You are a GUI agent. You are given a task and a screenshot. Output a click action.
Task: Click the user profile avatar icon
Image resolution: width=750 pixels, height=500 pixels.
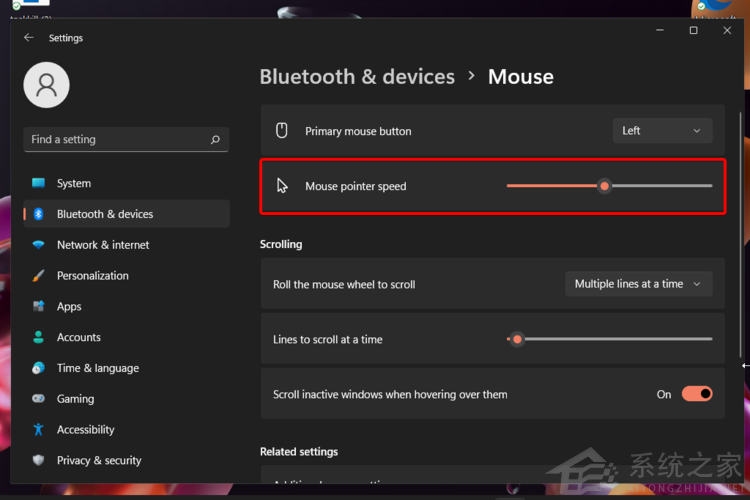[x=46, y=85]
